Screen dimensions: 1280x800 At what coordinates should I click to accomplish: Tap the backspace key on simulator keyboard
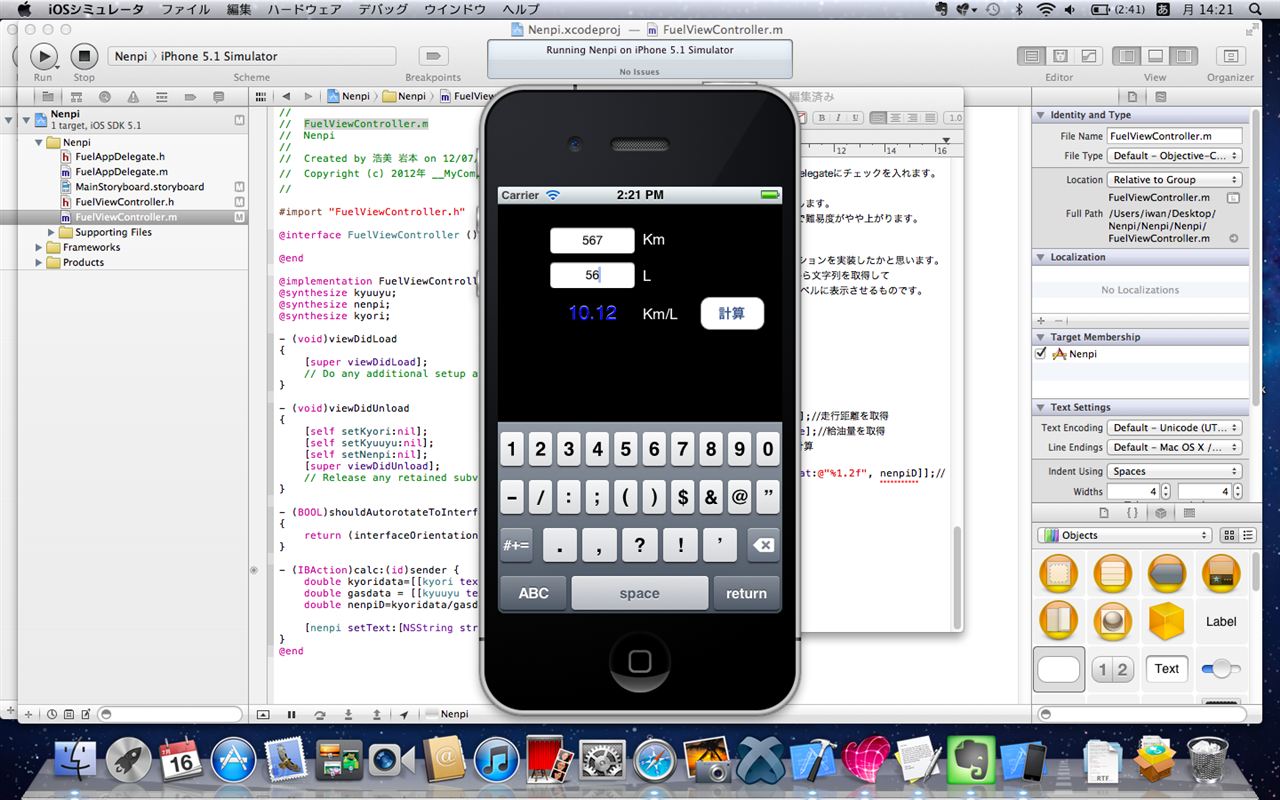coord(763,545)
